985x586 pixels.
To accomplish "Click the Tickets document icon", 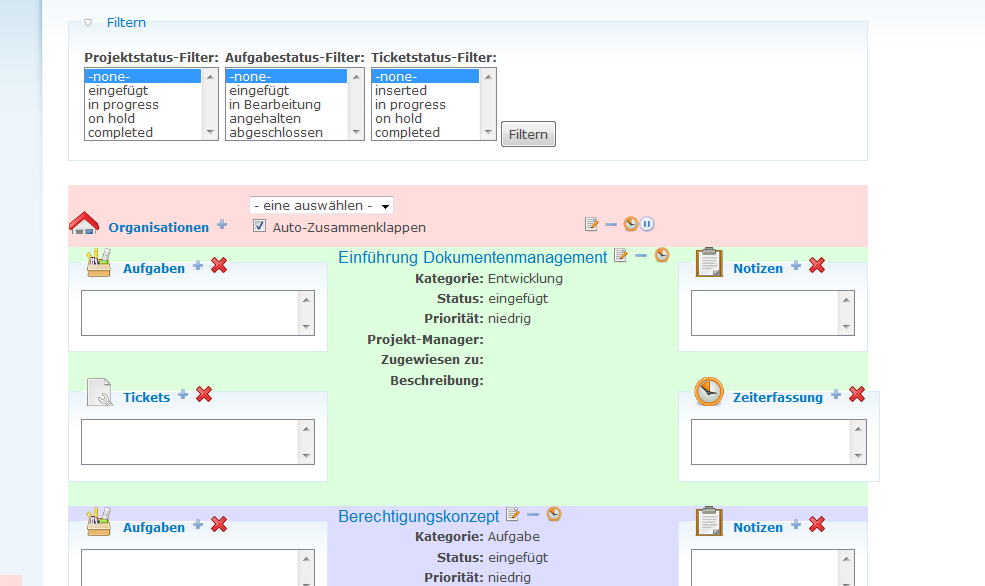I will coord(99,392).
